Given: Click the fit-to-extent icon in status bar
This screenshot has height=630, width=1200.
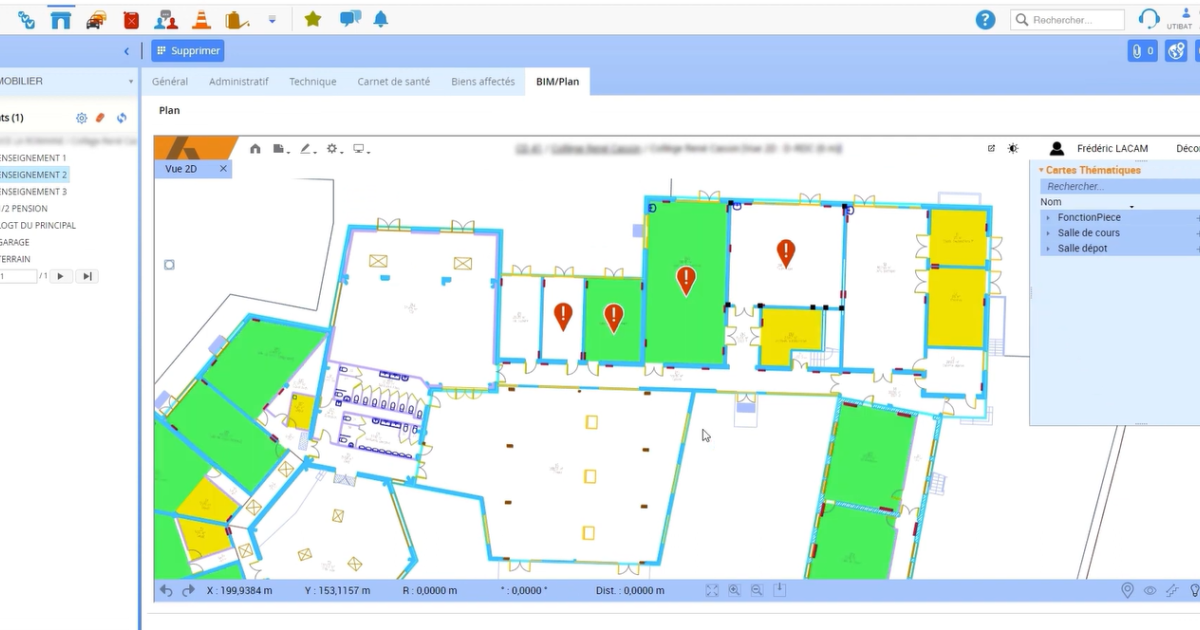Looking at the screenshot, I should [711, 591].
